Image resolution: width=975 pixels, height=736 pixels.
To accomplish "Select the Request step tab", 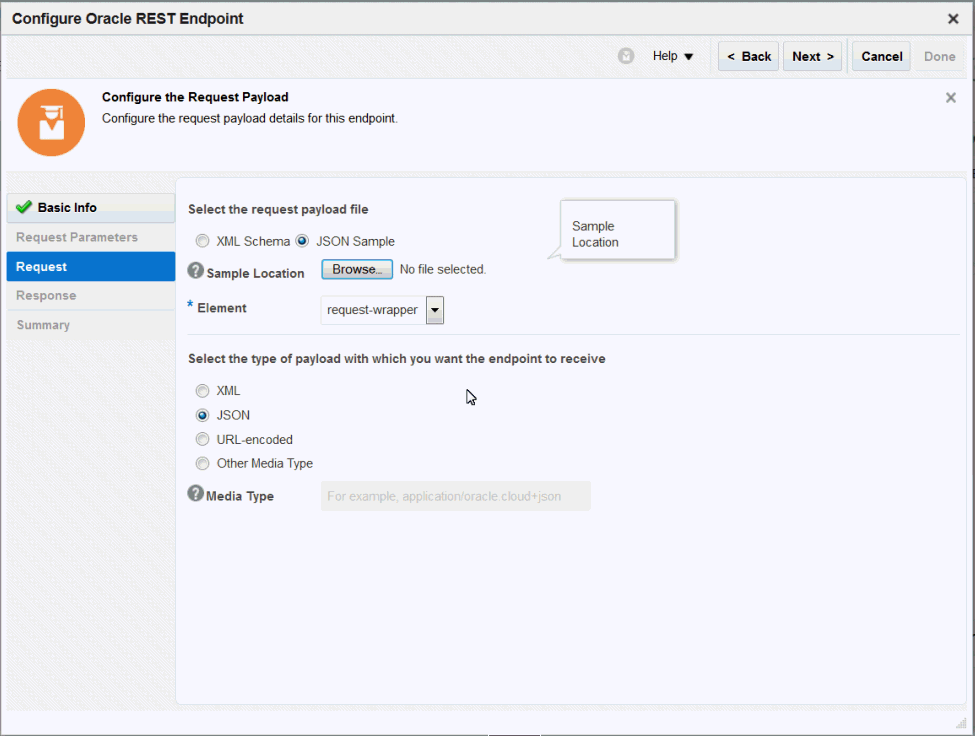I will click(91, 267).
